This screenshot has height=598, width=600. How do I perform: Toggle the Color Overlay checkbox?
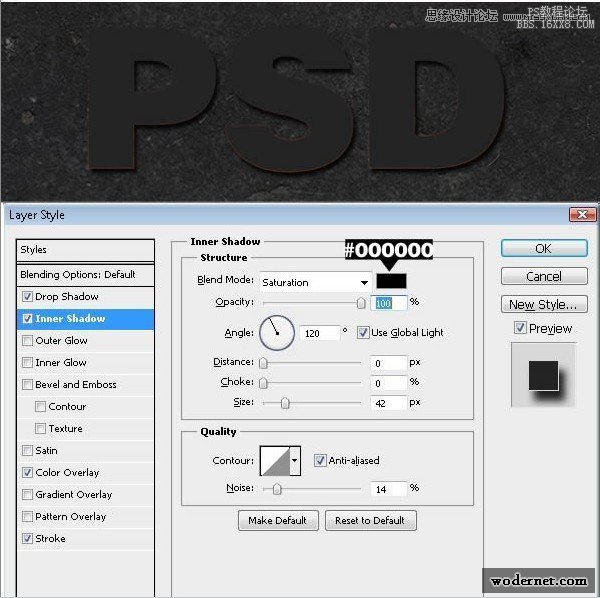27,473
